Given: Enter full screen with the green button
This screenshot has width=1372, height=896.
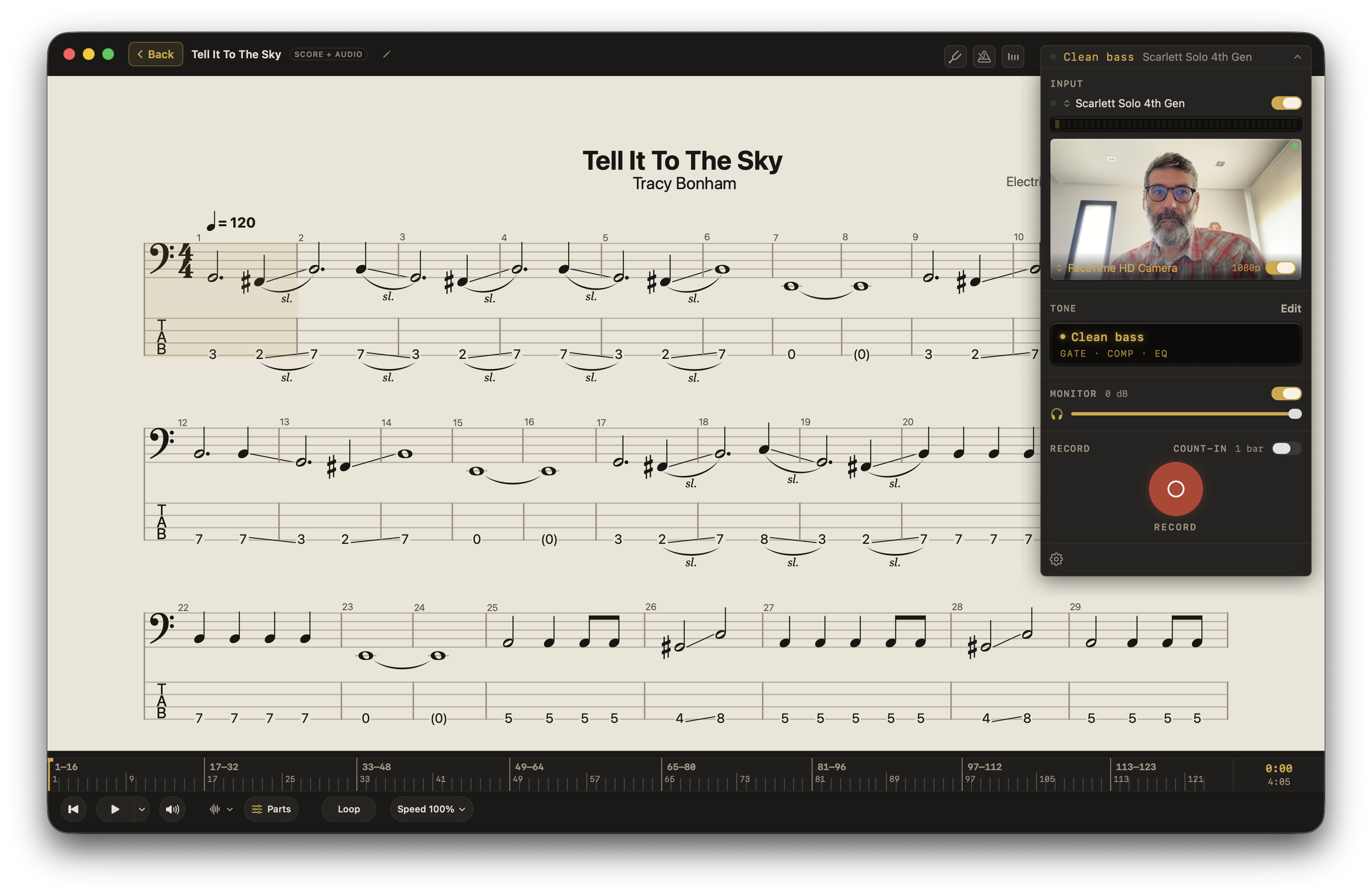Looking at the screenshot, I should coord(108,54).
